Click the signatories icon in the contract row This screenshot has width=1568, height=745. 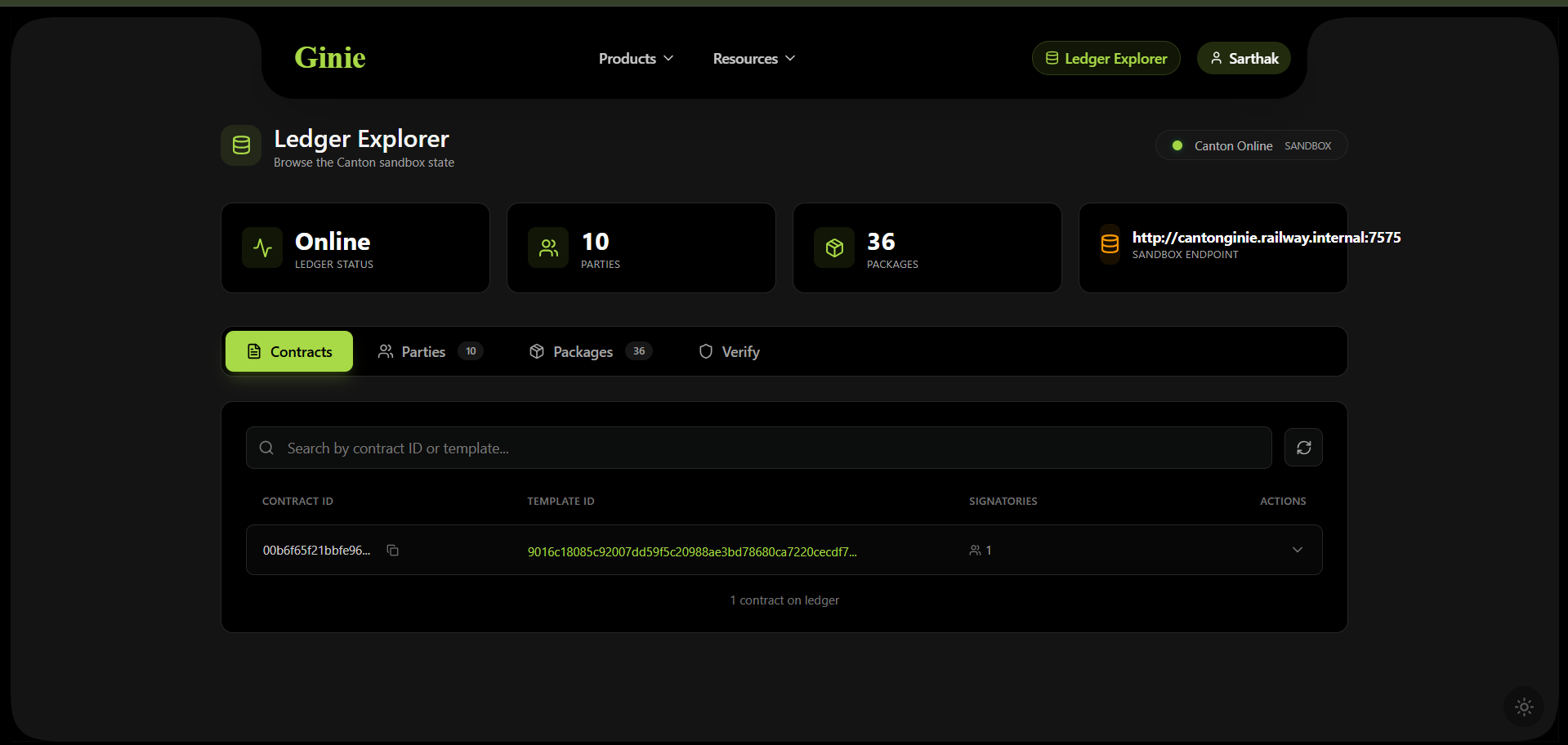click(x=975, y=551)
